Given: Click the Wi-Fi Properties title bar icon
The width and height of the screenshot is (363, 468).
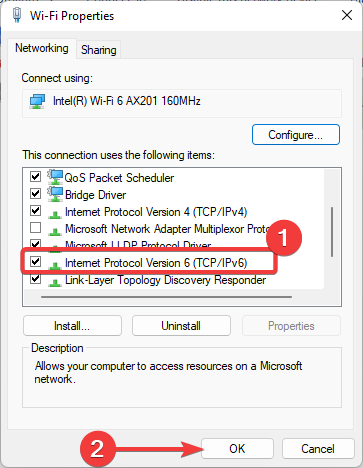Looking at the screenshot, I should 17,15.
